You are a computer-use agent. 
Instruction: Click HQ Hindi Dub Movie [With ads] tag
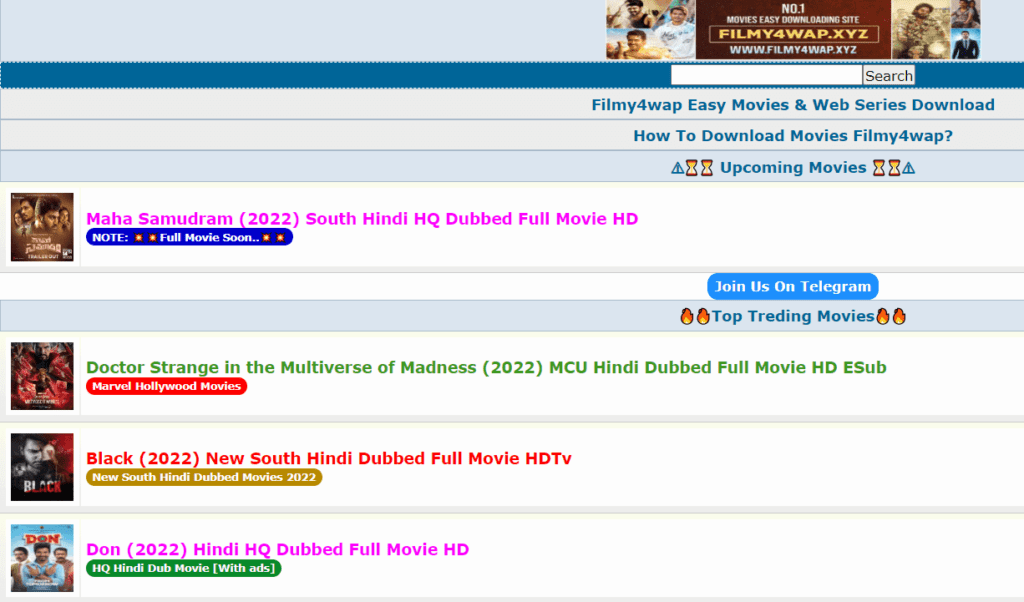click(184, 568)
